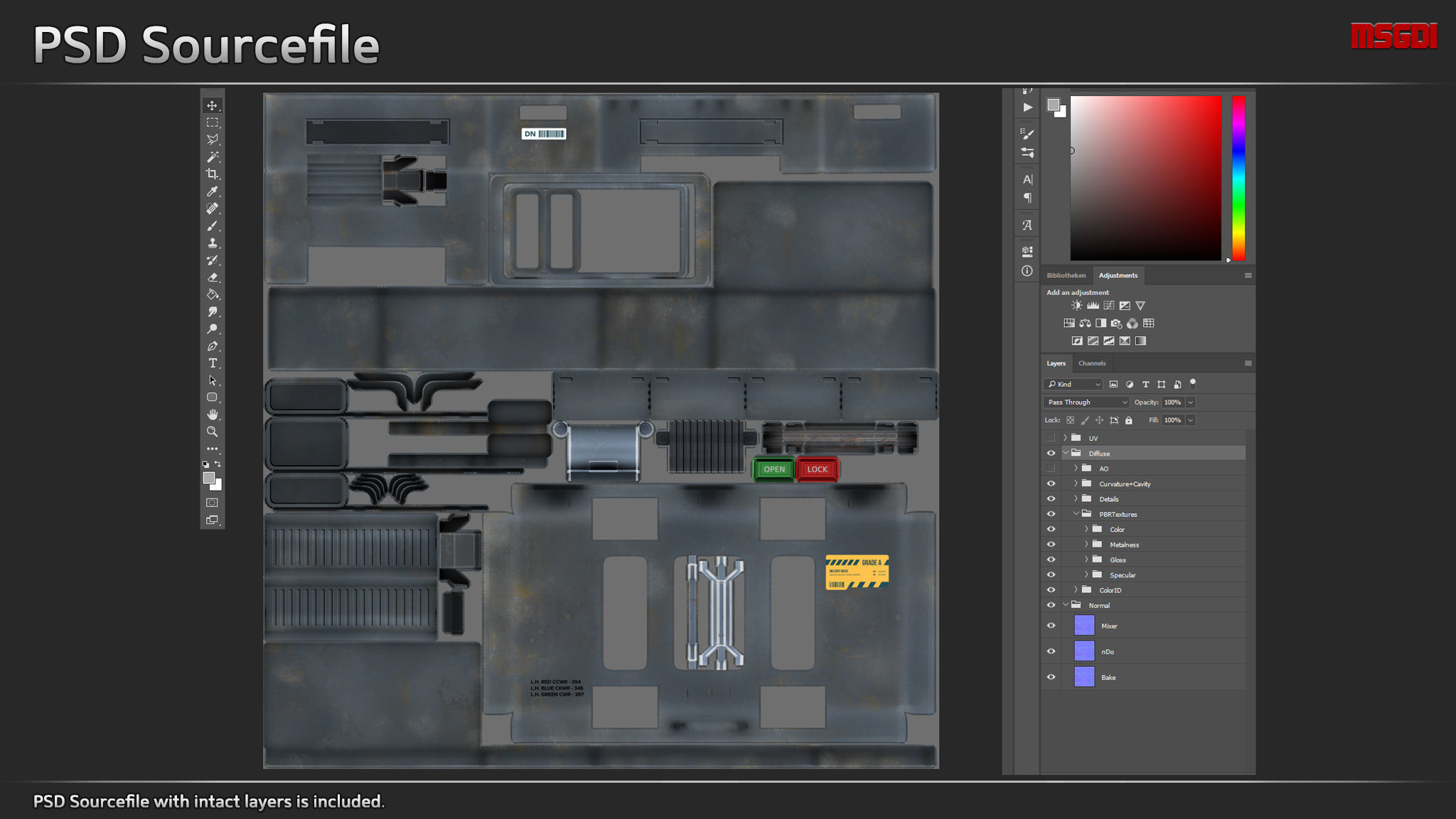Click the lock all layer button
This screenshot has width=1456, height=819.
(1128, 420)
